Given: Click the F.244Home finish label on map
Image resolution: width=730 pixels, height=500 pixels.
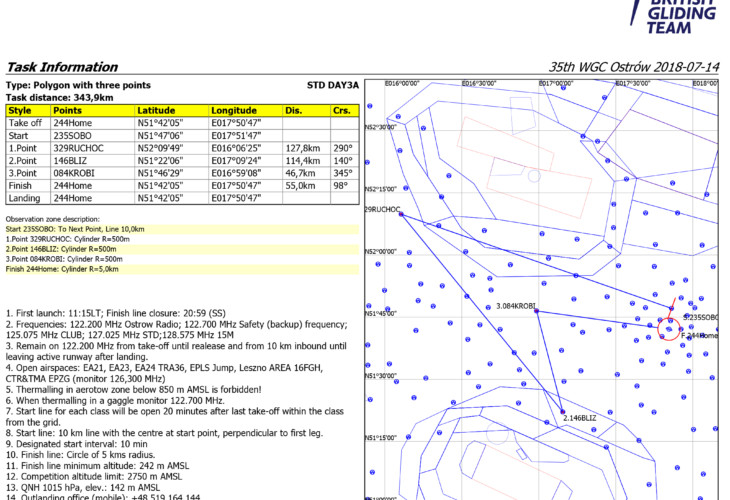Looking at the screenshot, I should [x=700, y=336].
